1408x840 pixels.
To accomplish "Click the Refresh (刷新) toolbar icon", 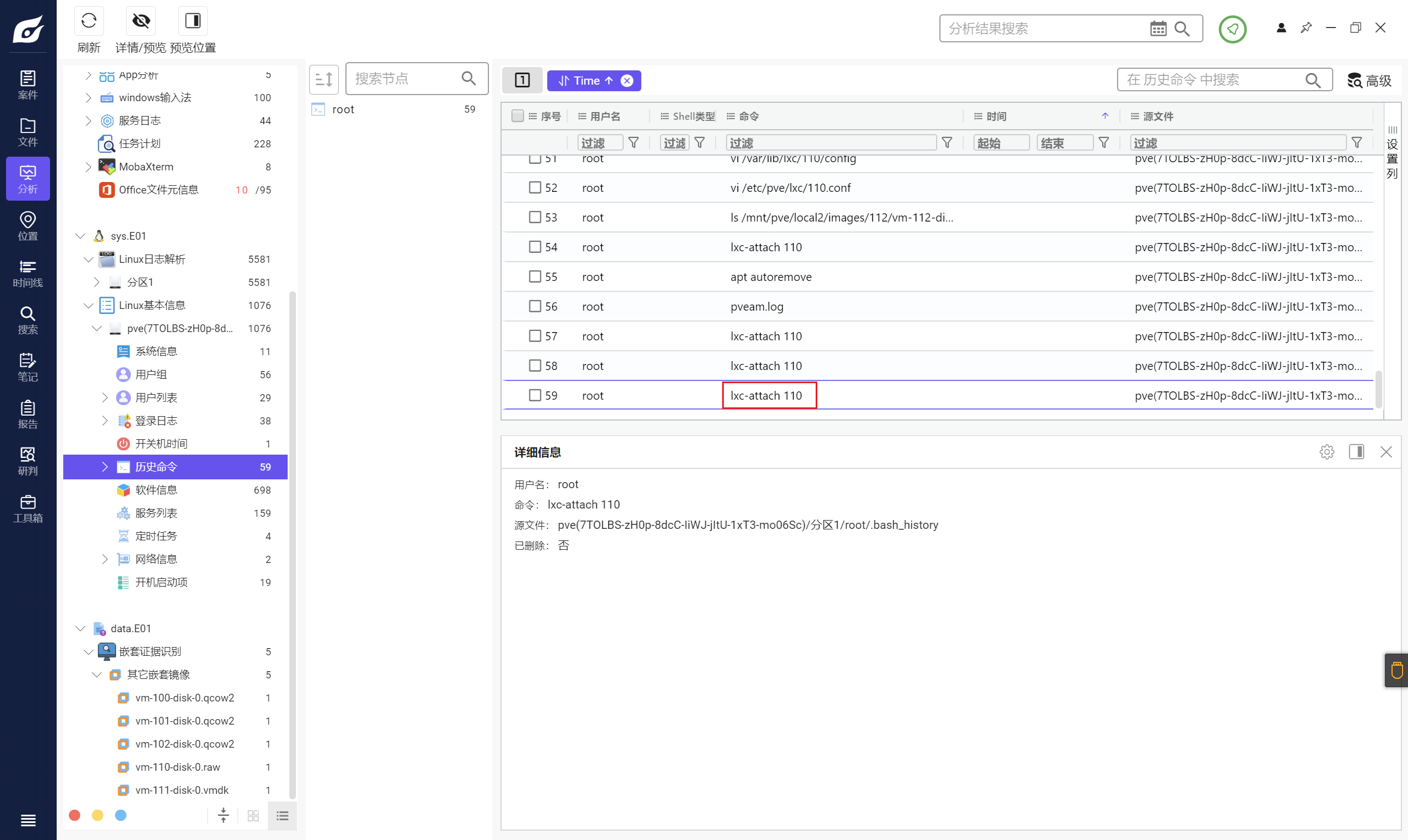I will (x=89, y=21).
